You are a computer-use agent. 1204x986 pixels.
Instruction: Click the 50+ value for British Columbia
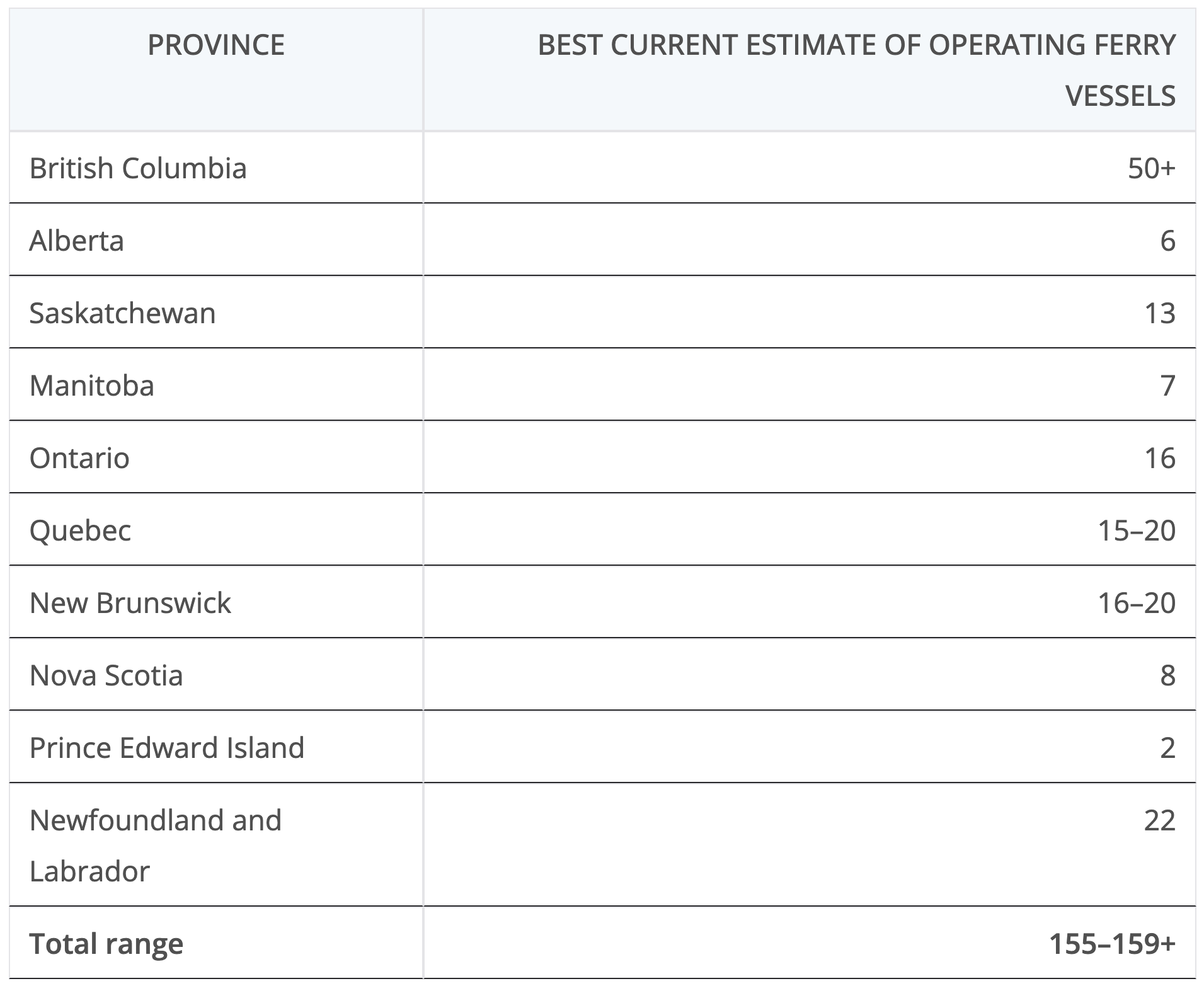(x=1151, y=168)
